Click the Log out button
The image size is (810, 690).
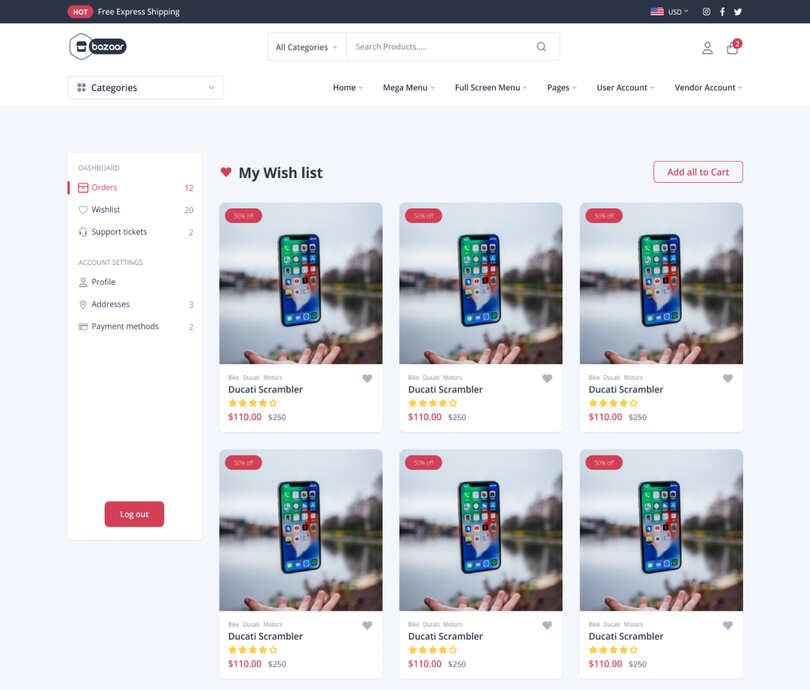134,514
